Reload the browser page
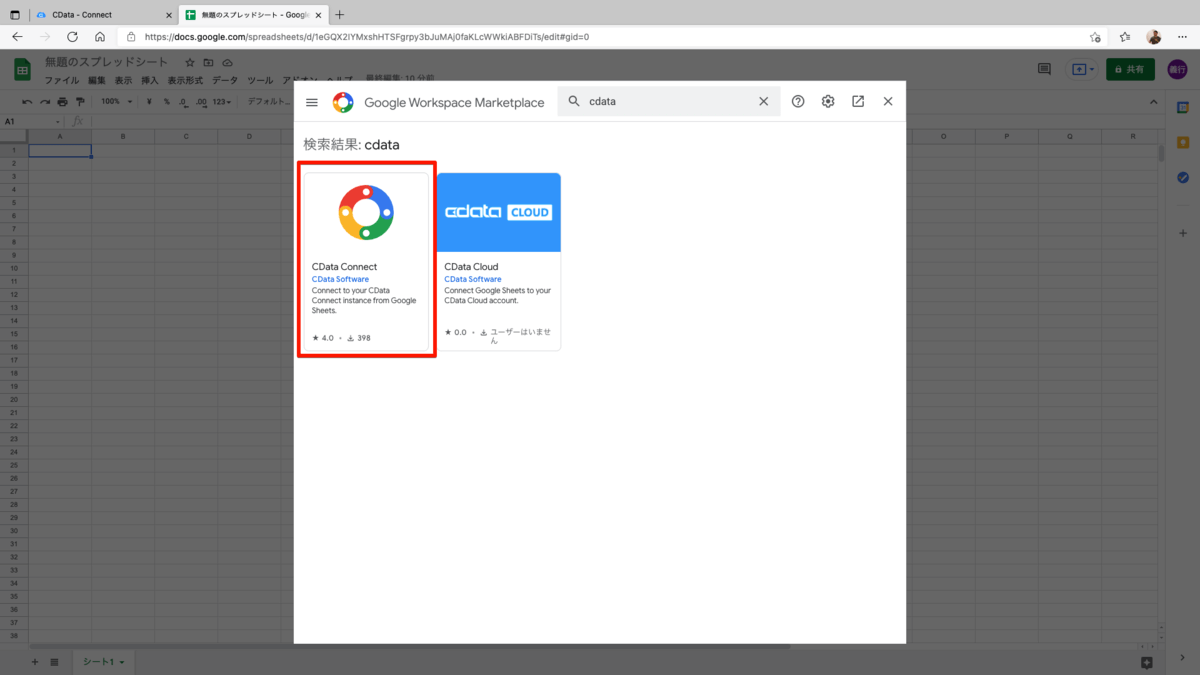 coord(72,37)
